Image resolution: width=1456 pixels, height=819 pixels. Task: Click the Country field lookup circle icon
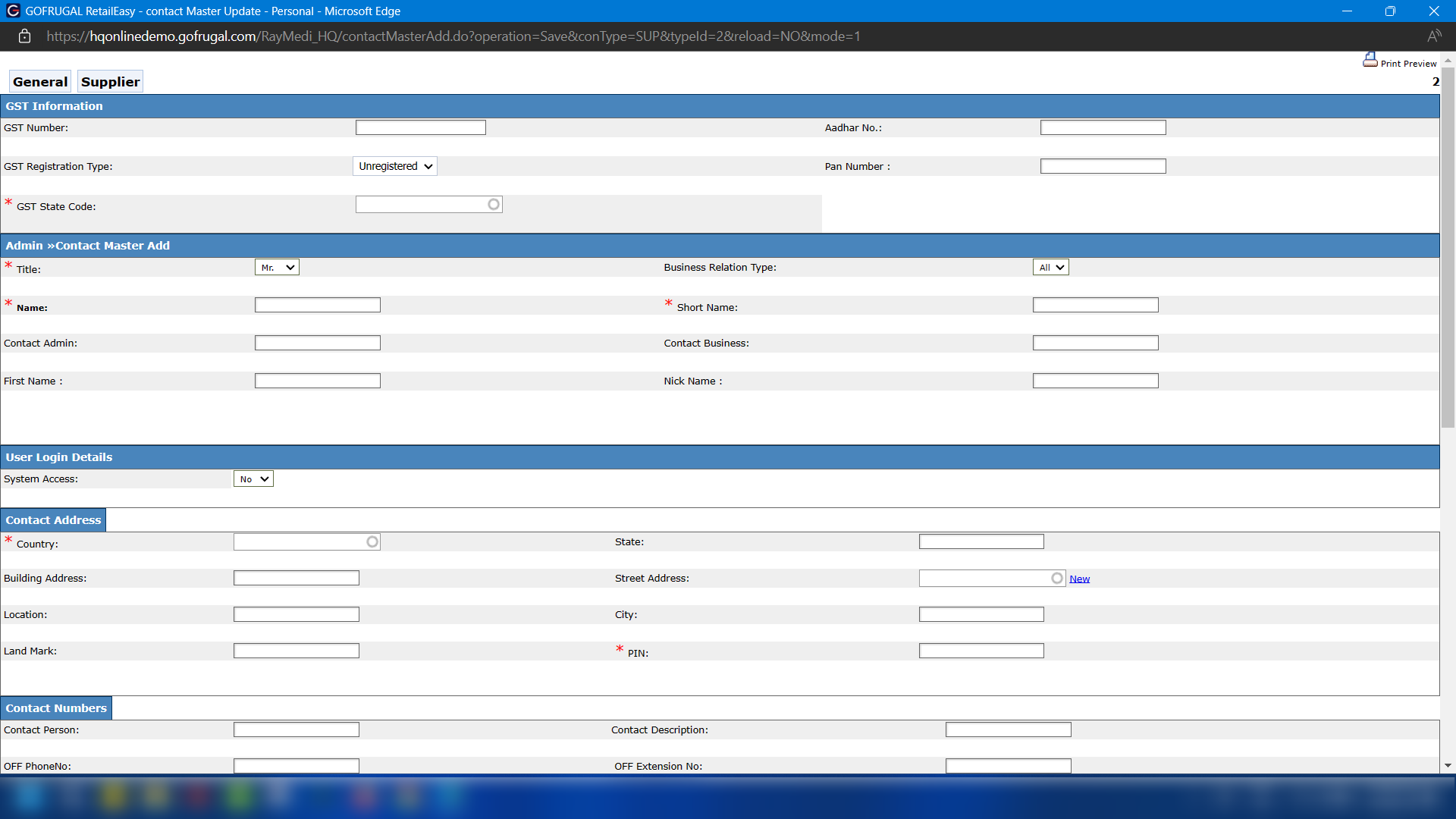(372, 542)
